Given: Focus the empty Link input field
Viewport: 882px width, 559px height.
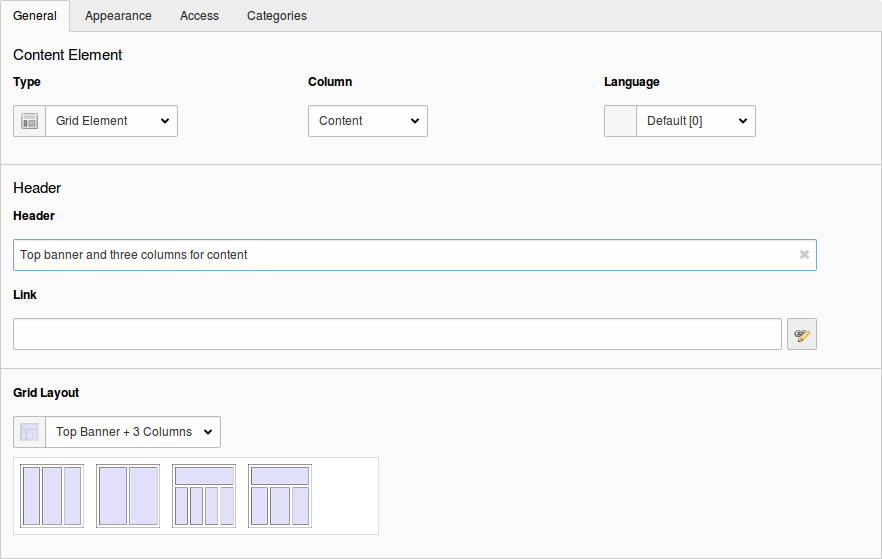Looking at the screenshot, I should [397, 334].
